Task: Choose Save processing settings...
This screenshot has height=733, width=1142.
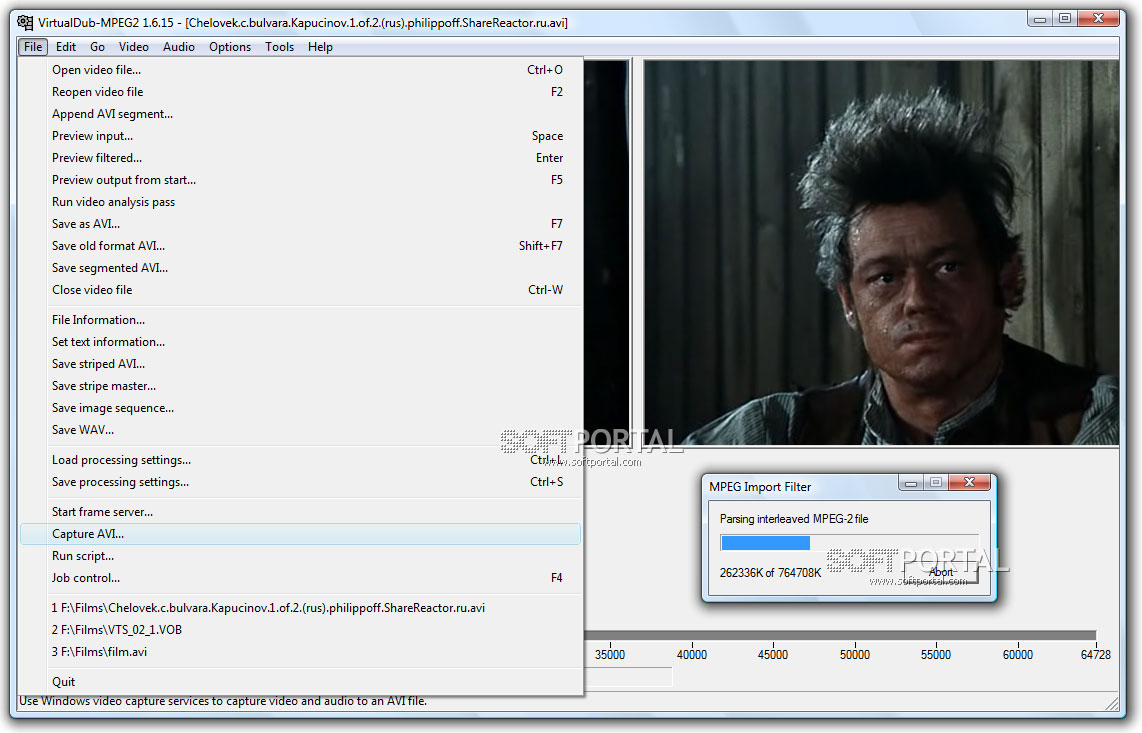Action: (300, 482)
